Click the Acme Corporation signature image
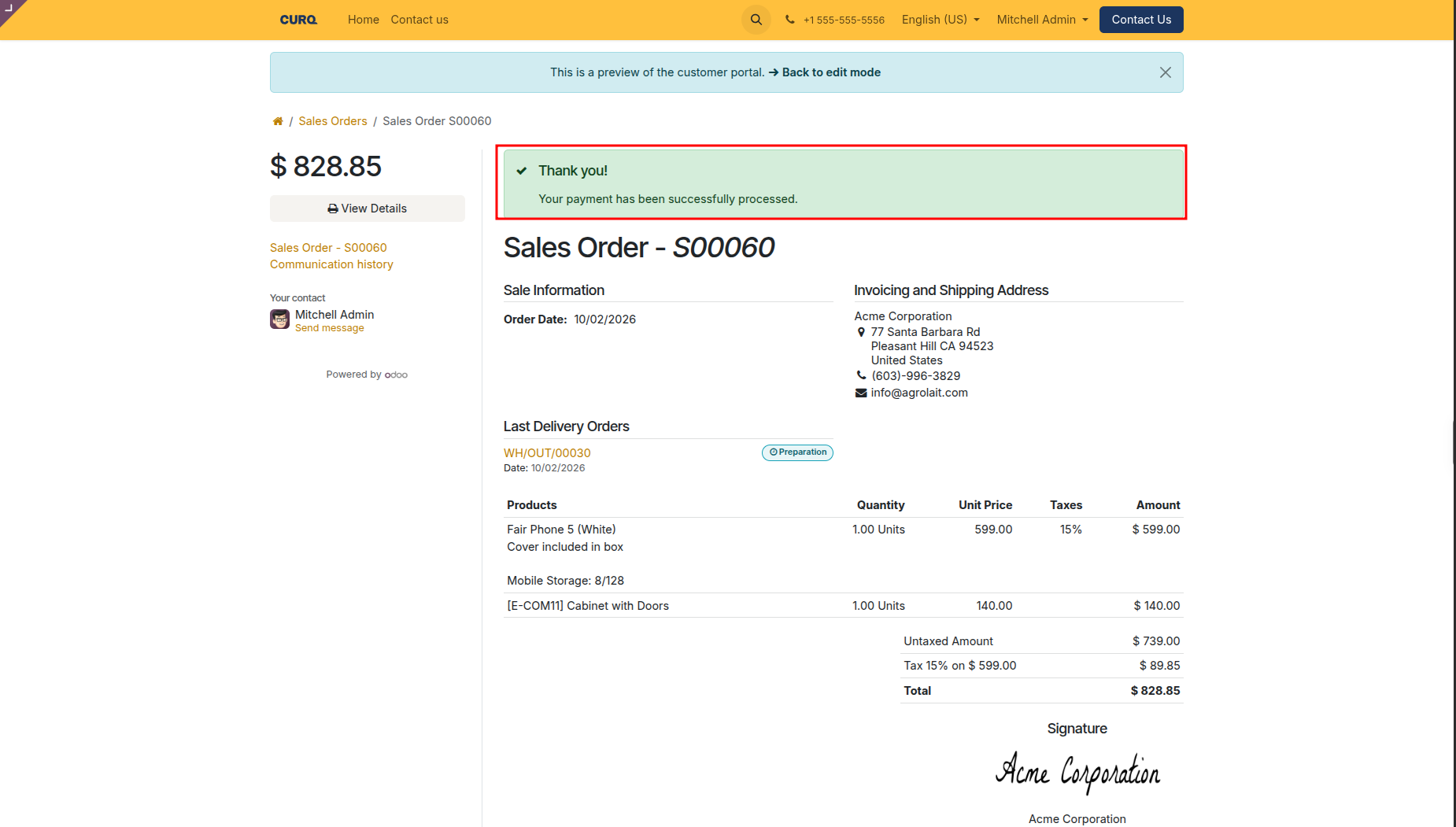 point(1077,773)
